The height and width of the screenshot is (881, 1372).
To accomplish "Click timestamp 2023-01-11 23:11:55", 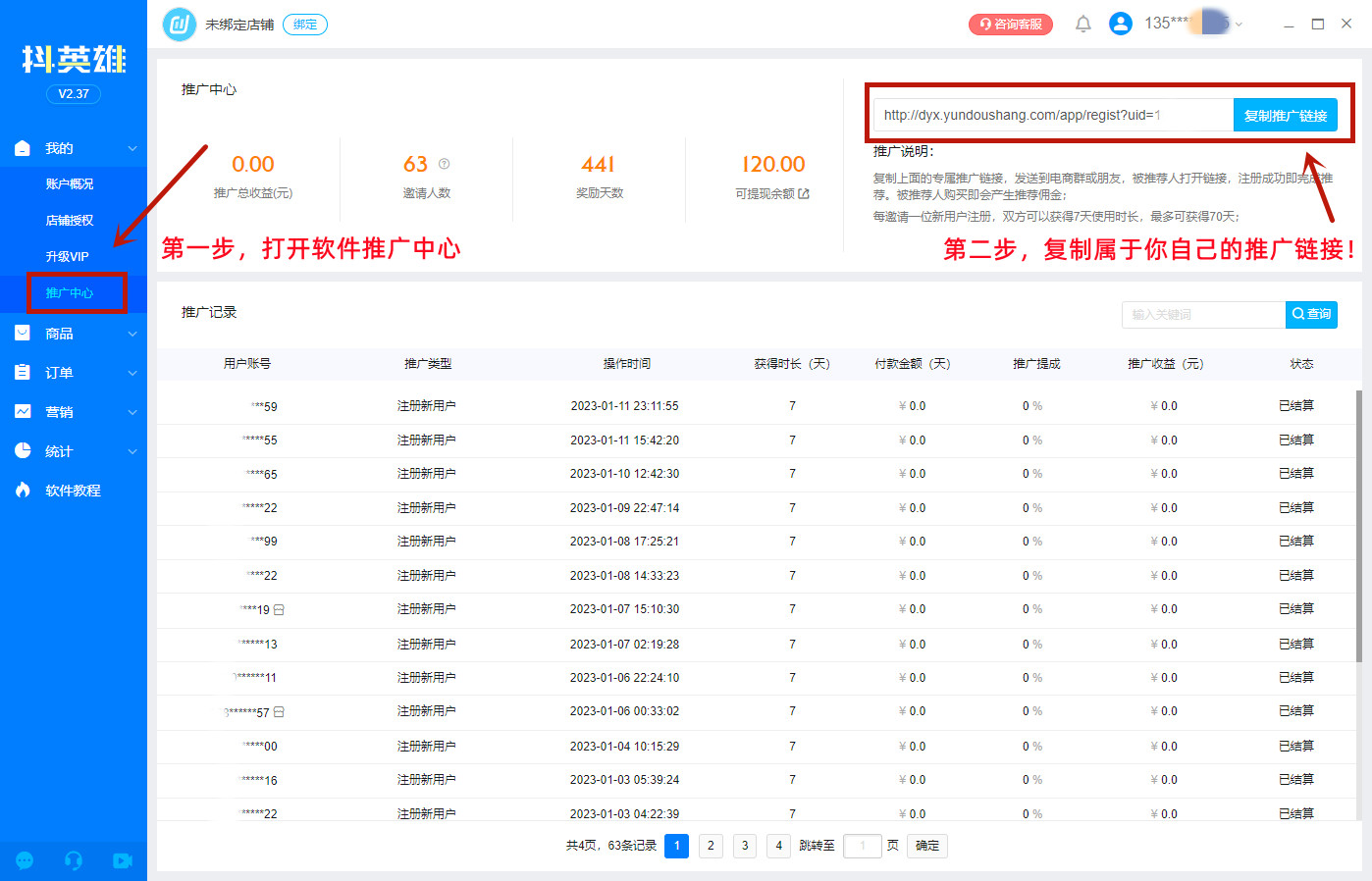I will click(624, 406).
